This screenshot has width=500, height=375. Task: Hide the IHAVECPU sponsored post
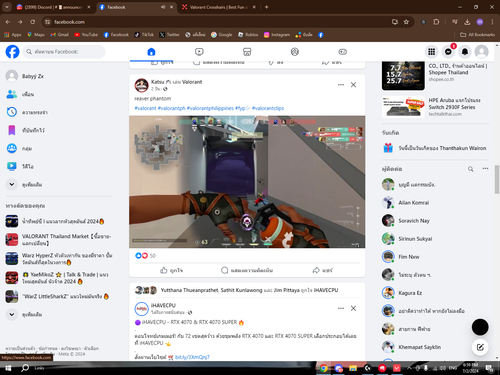pos(353,308)
